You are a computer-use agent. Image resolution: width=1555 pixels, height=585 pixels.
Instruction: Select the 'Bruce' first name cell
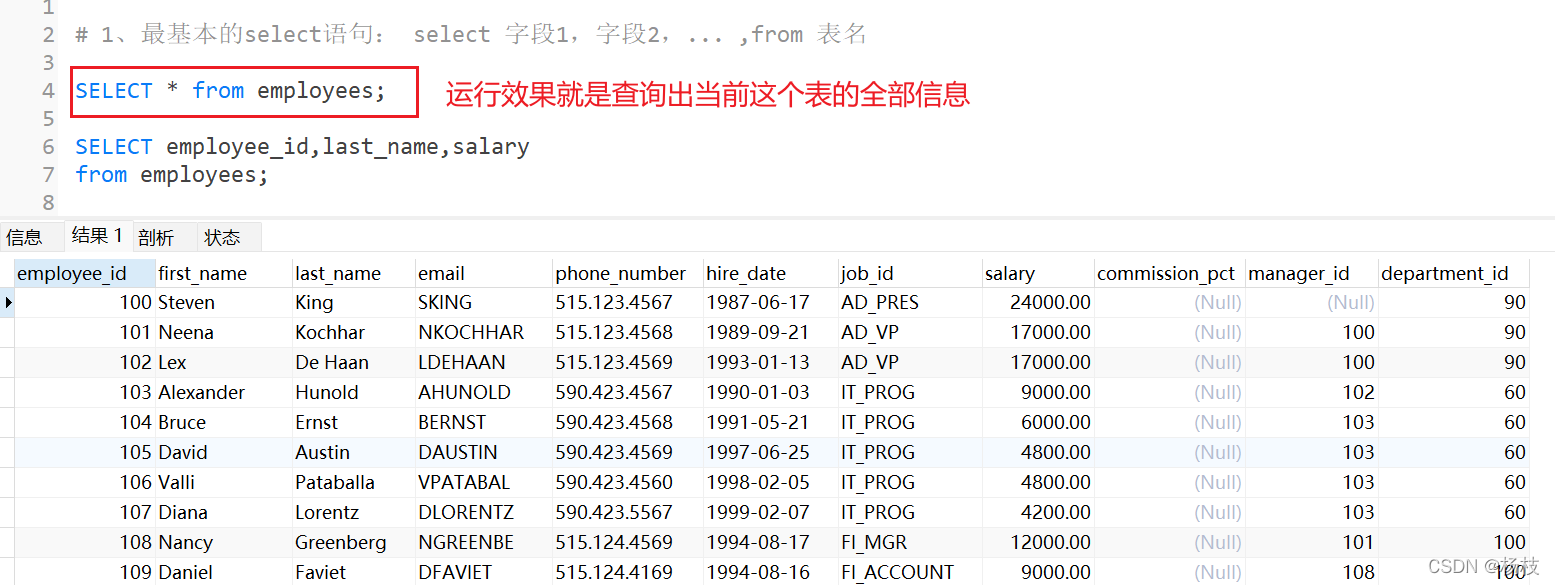point(224,422)
